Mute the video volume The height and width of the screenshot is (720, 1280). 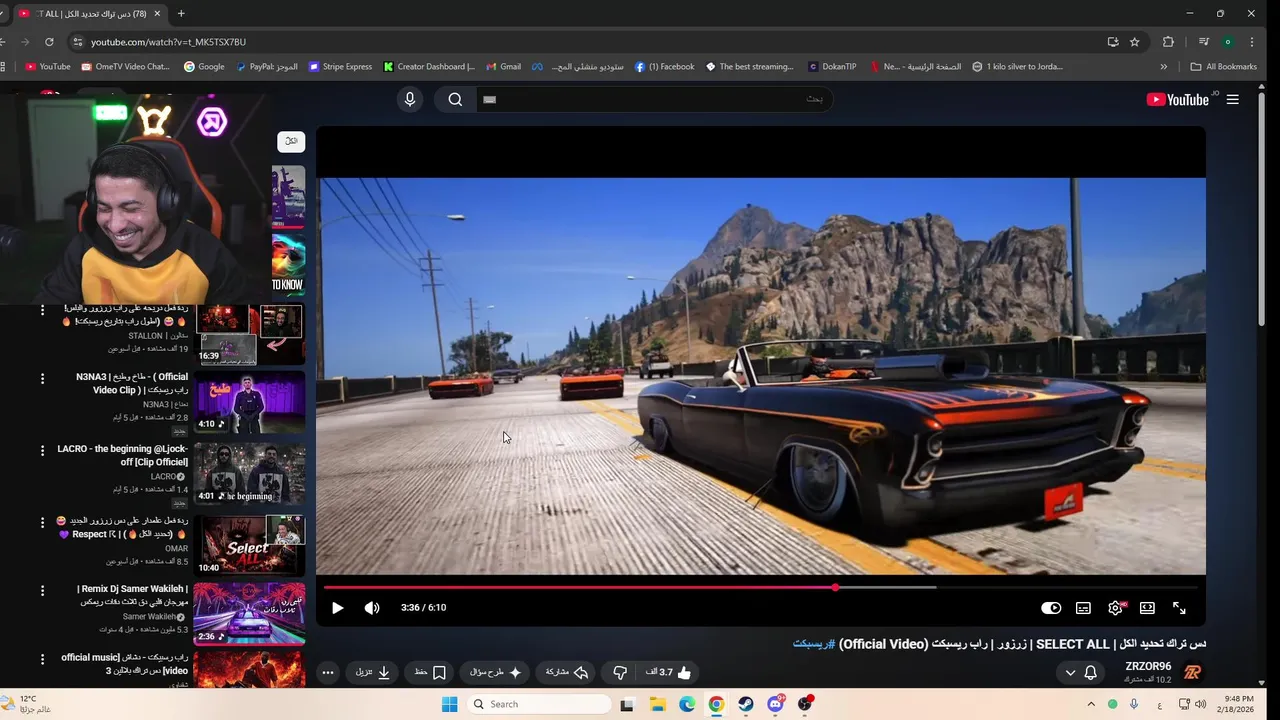click(x=372, y=608)
